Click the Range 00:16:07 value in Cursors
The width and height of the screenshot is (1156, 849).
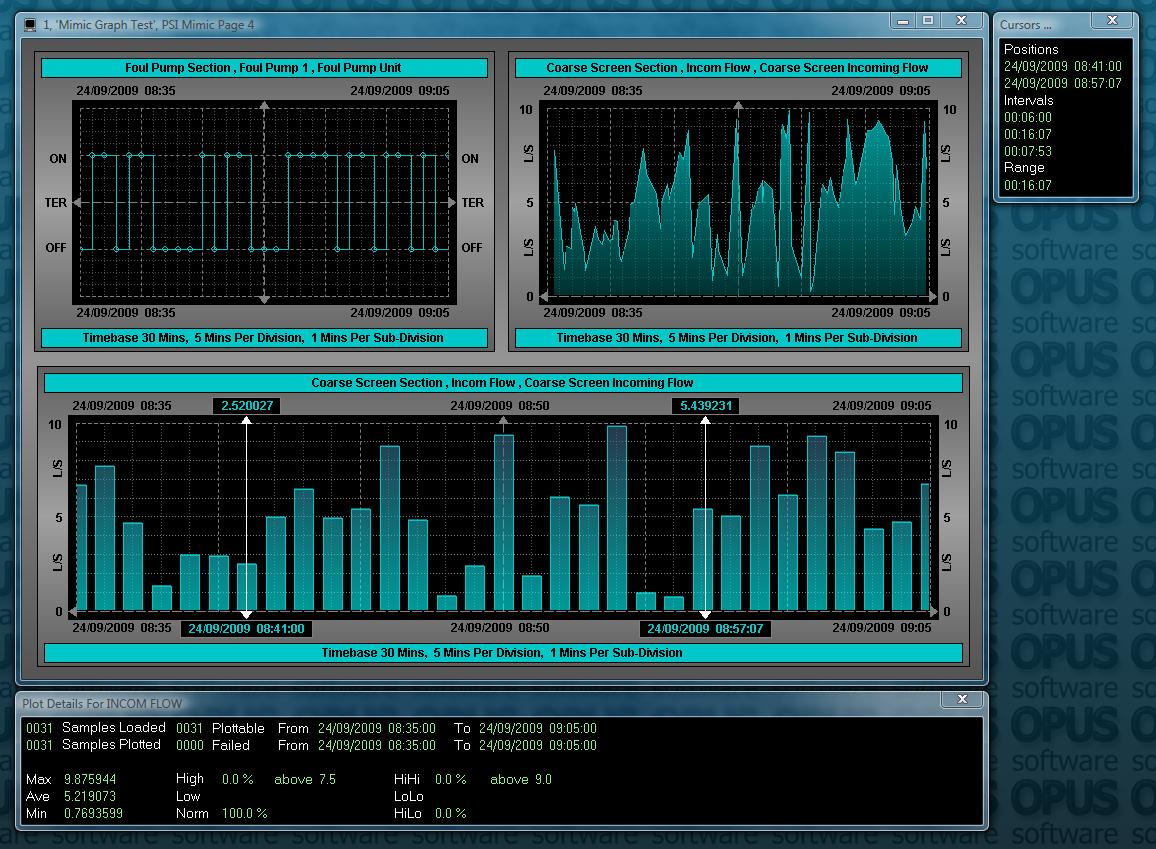pyautogui.click(x=1028, y=185)
